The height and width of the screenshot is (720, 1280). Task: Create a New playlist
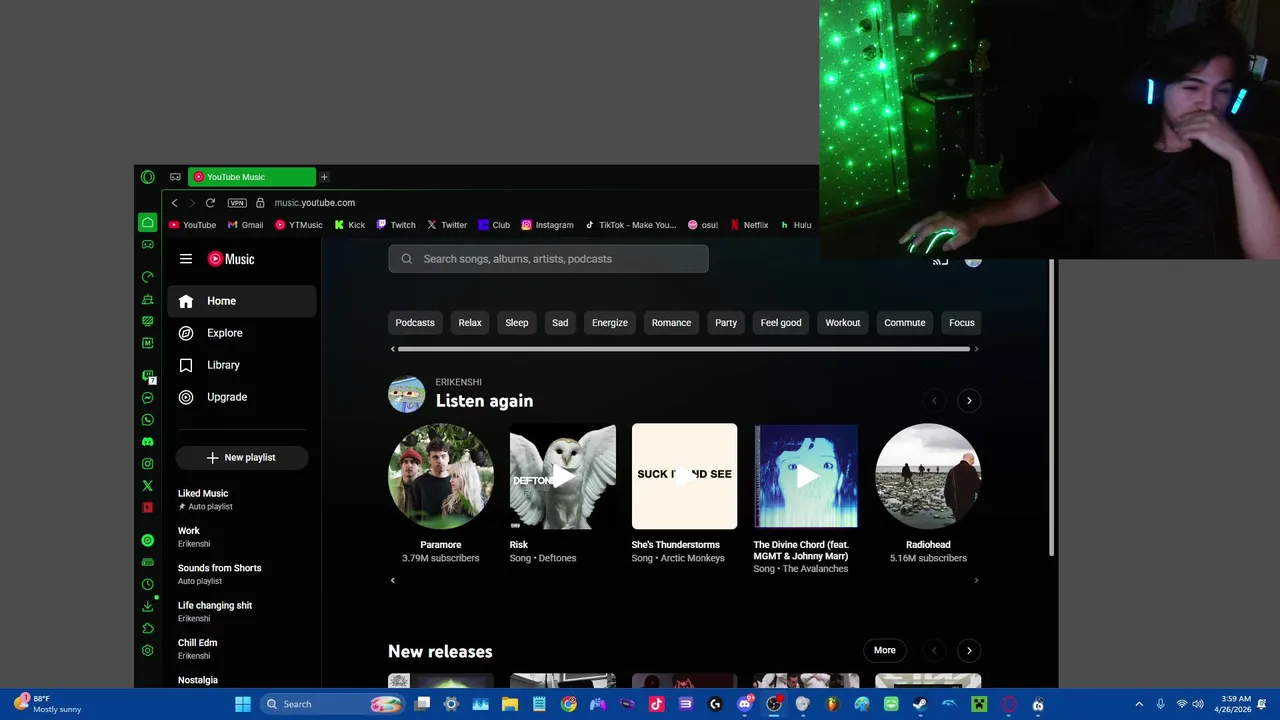[x=242, y=457]
